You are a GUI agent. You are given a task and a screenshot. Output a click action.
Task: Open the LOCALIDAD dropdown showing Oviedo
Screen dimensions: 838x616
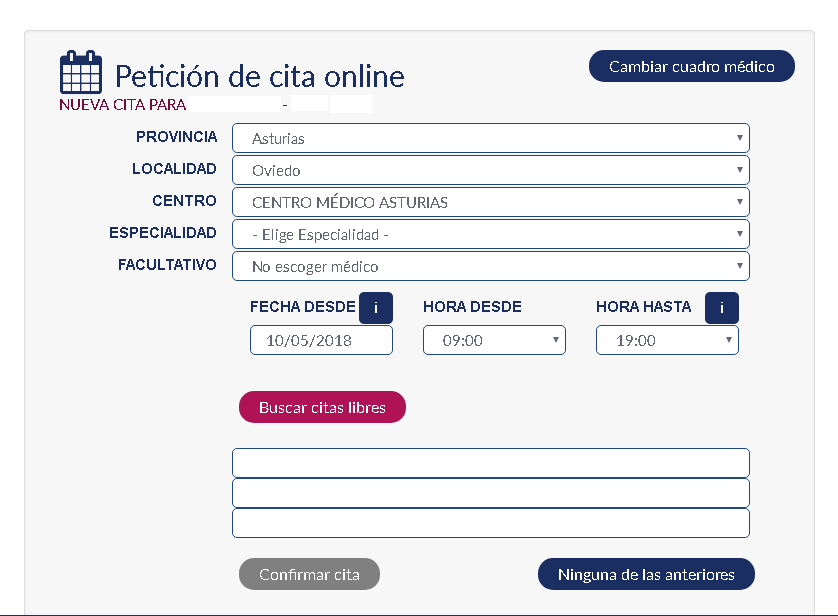(490, 171)
